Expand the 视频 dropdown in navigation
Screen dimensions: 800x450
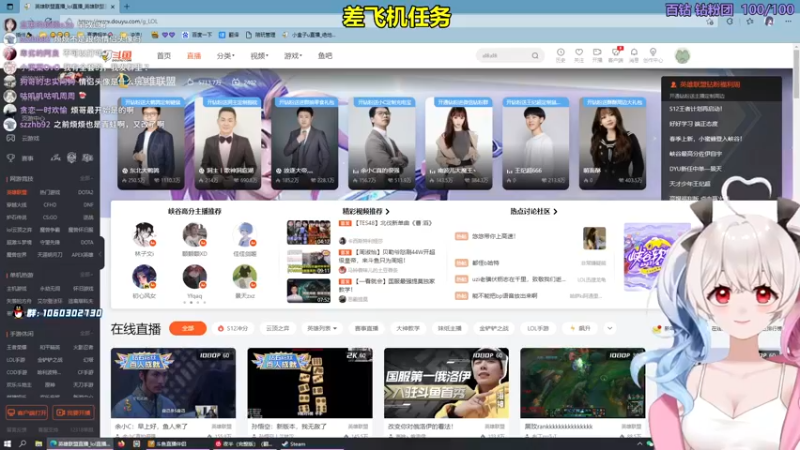click(259, 56)
